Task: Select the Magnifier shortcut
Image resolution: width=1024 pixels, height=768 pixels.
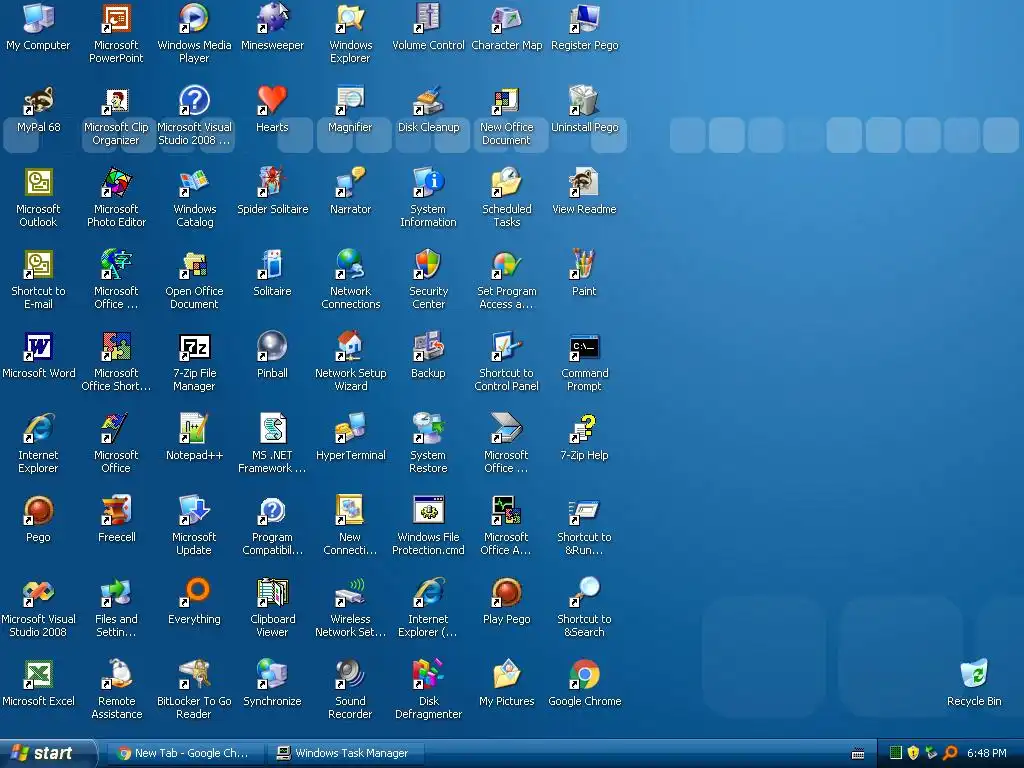Action: click(350, 101)
